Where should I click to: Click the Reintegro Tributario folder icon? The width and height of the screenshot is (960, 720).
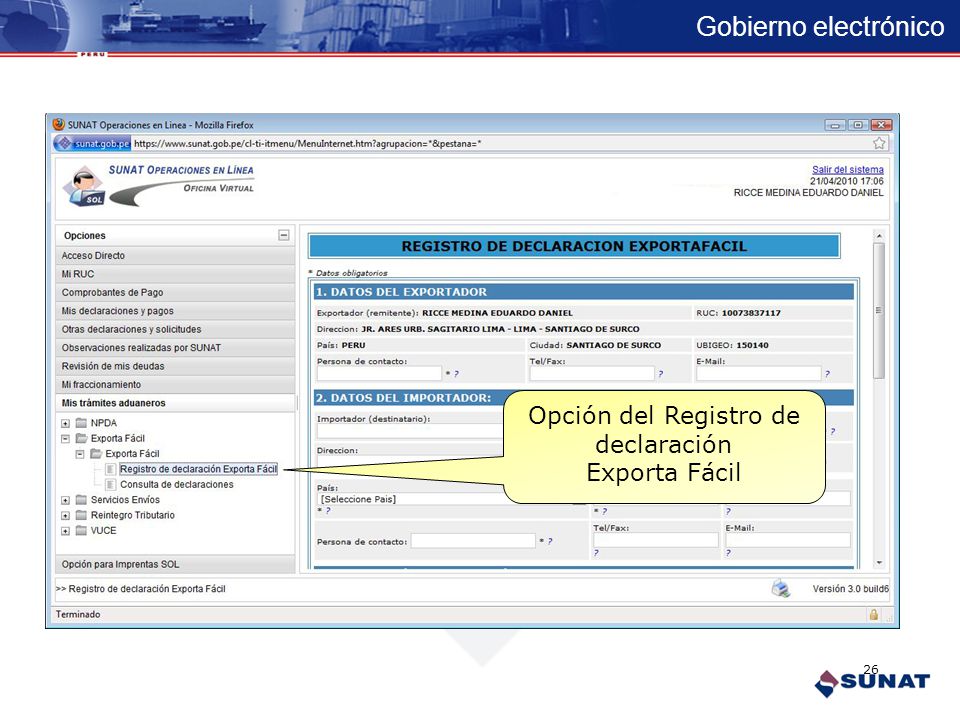[x=81, y=515]
